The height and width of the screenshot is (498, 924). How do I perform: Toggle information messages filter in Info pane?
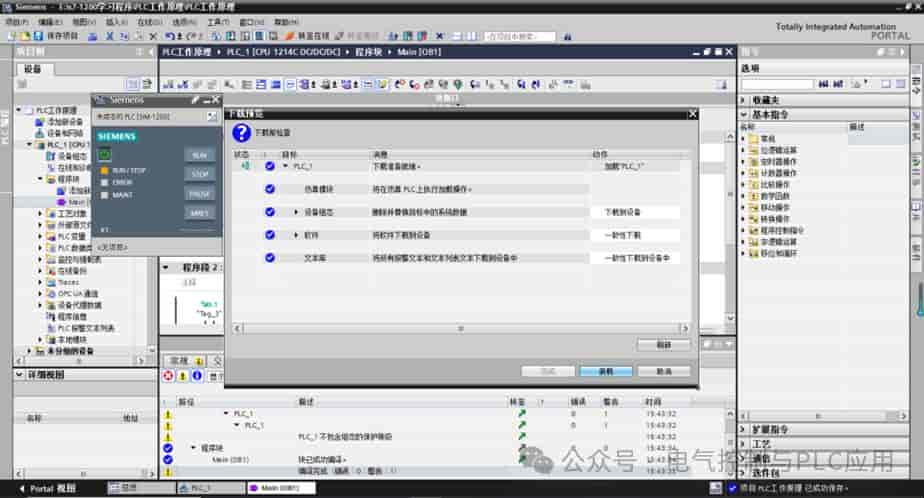(x=197, y=375)
